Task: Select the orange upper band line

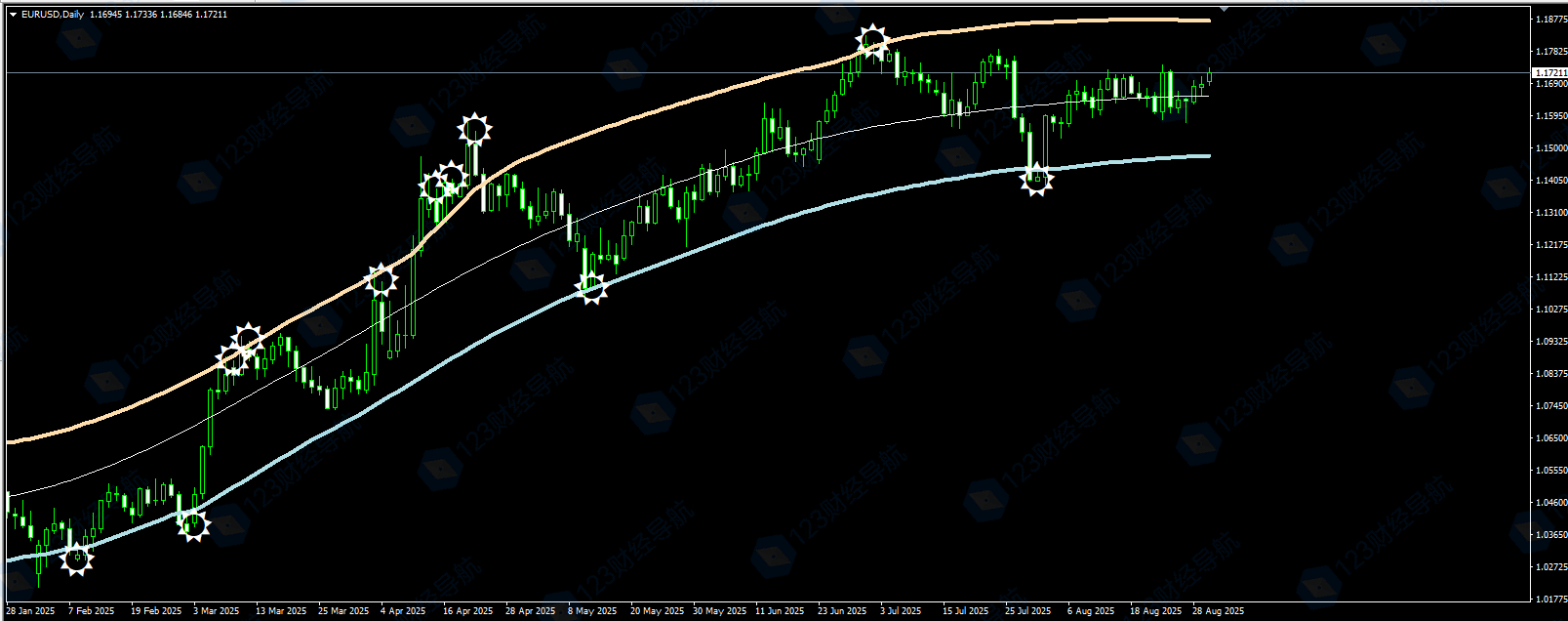Action: 683,102
